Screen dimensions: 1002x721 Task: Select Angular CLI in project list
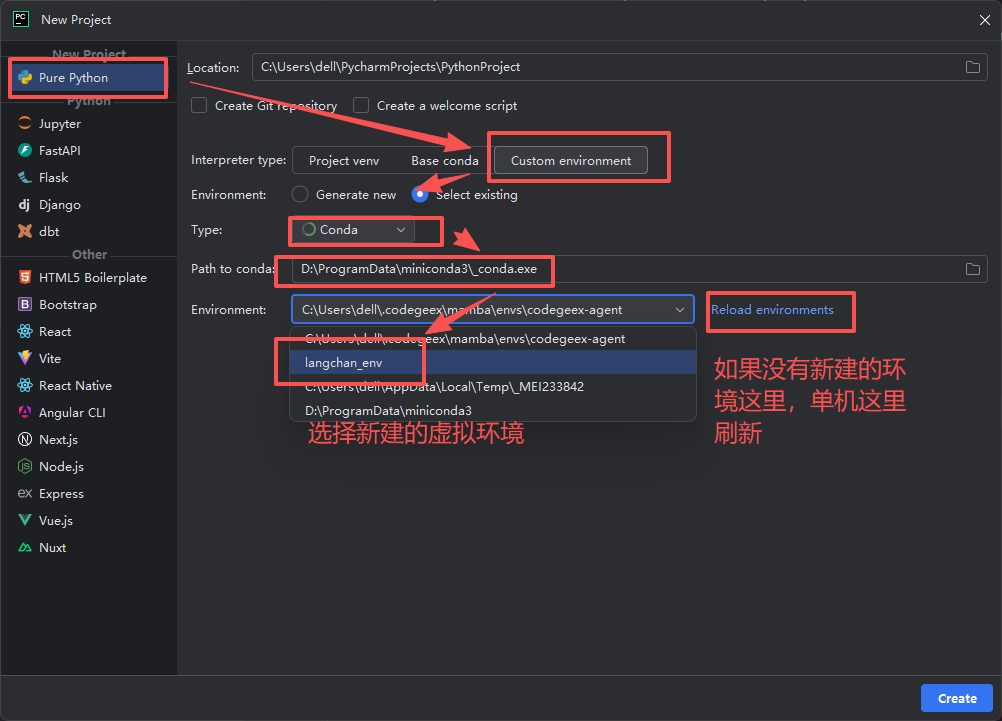point(89,412)
